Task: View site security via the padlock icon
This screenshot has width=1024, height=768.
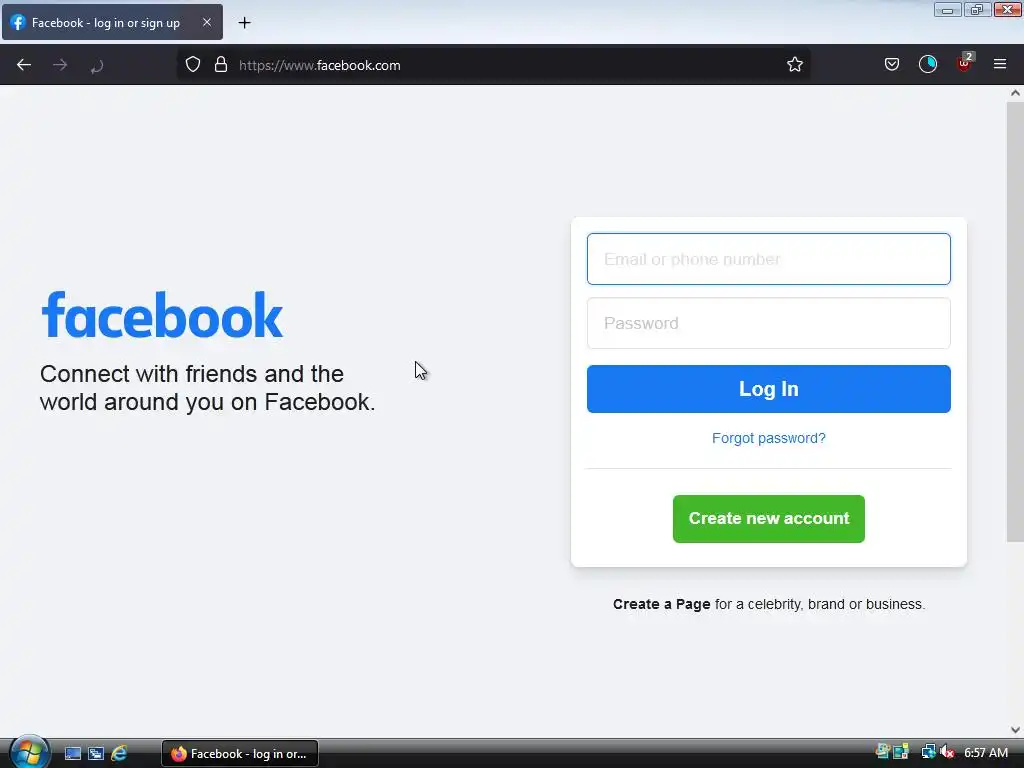Action: (x=221, y=65)
